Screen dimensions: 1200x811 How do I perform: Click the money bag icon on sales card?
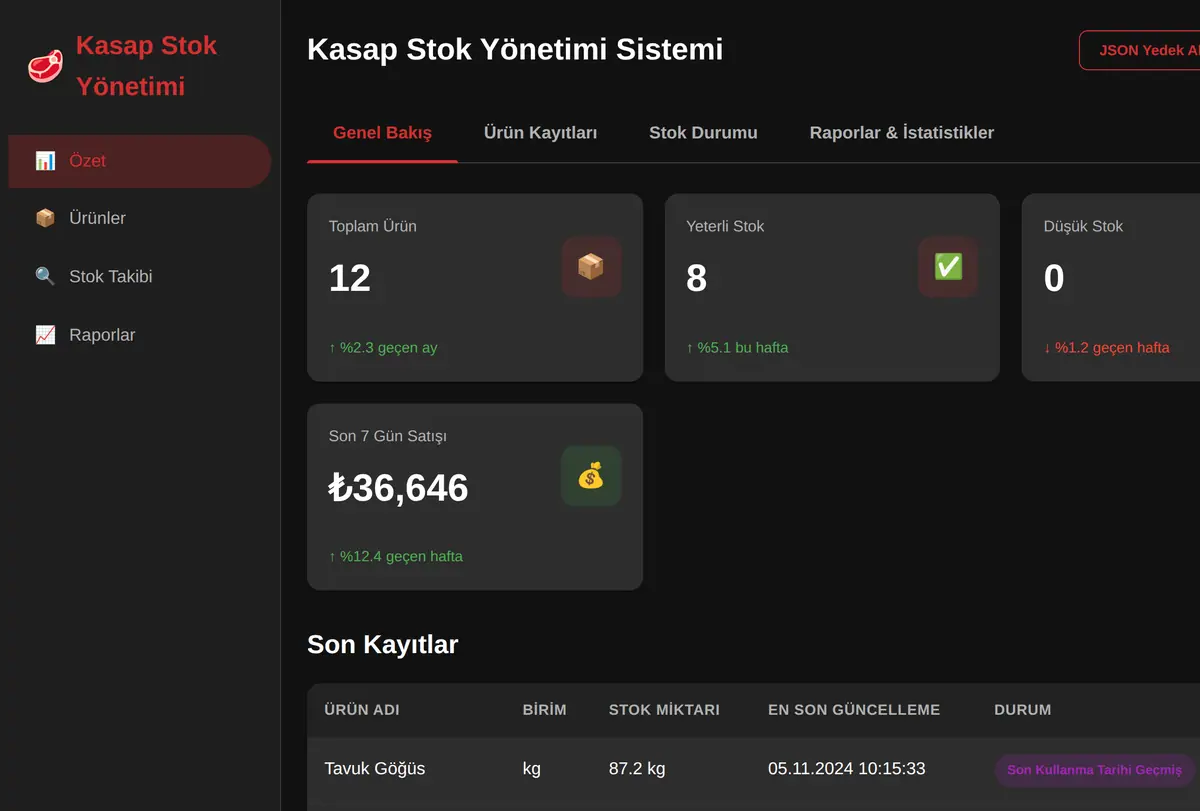[x=591, y=476]
